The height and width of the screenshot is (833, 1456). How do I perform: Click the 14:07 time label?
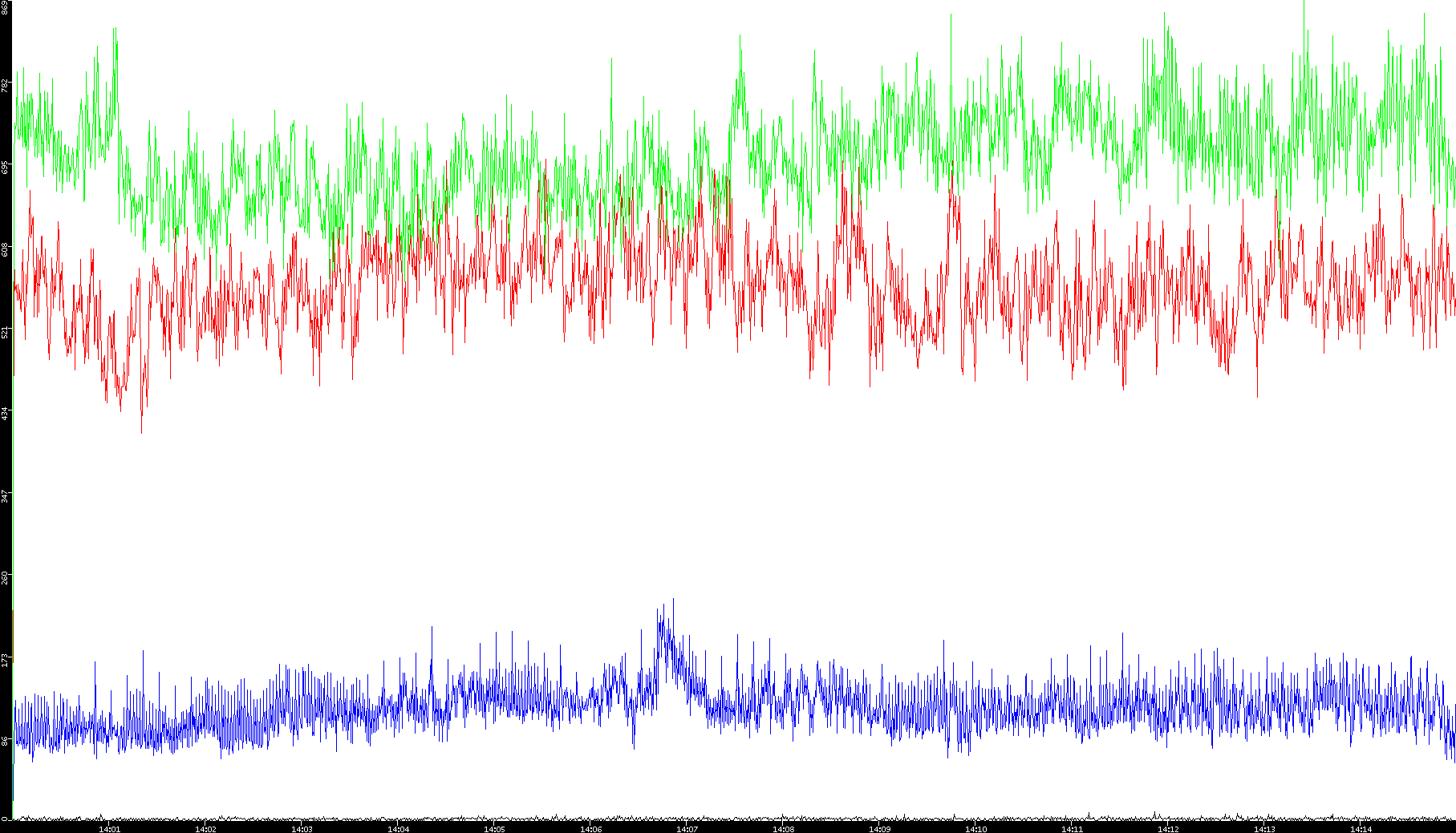tap(687, 829)
